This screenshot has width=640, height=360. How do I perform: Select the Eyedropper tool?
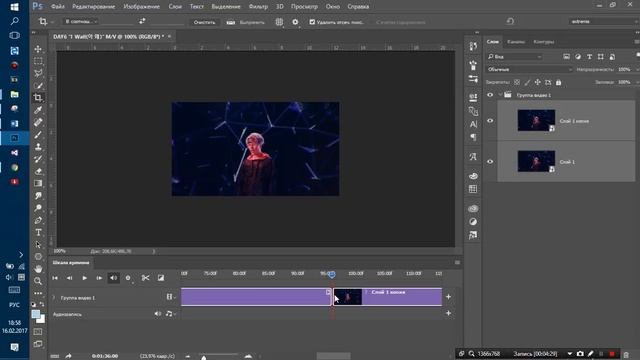click(38, 110)
